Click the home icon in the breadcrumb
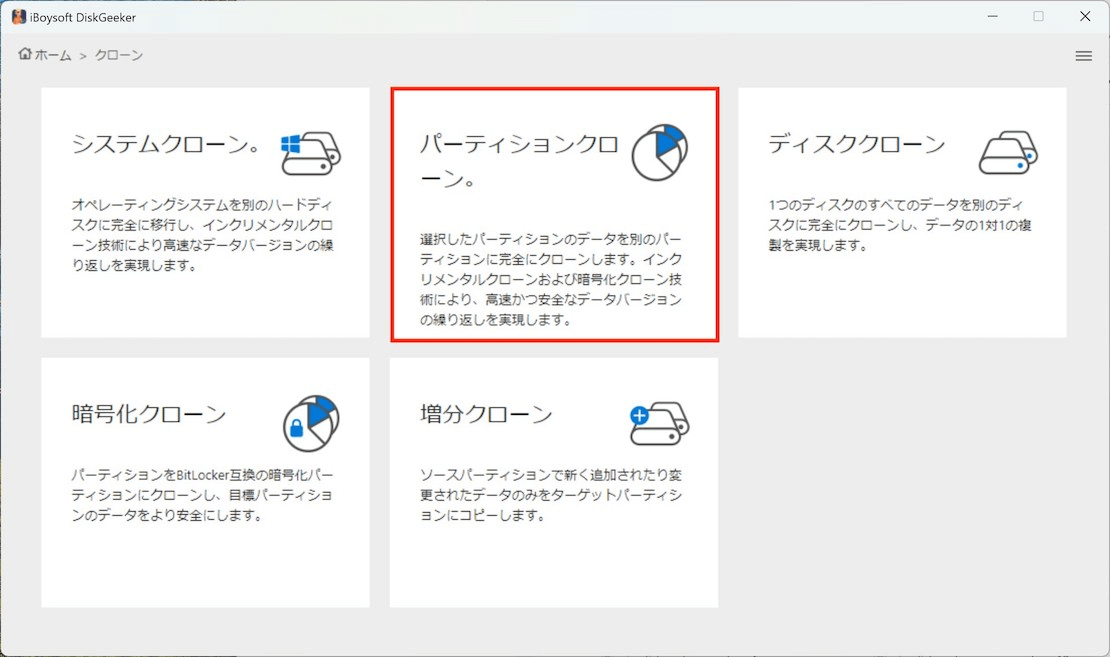This screenshot has width=1110, height=657. click(25, 54)
